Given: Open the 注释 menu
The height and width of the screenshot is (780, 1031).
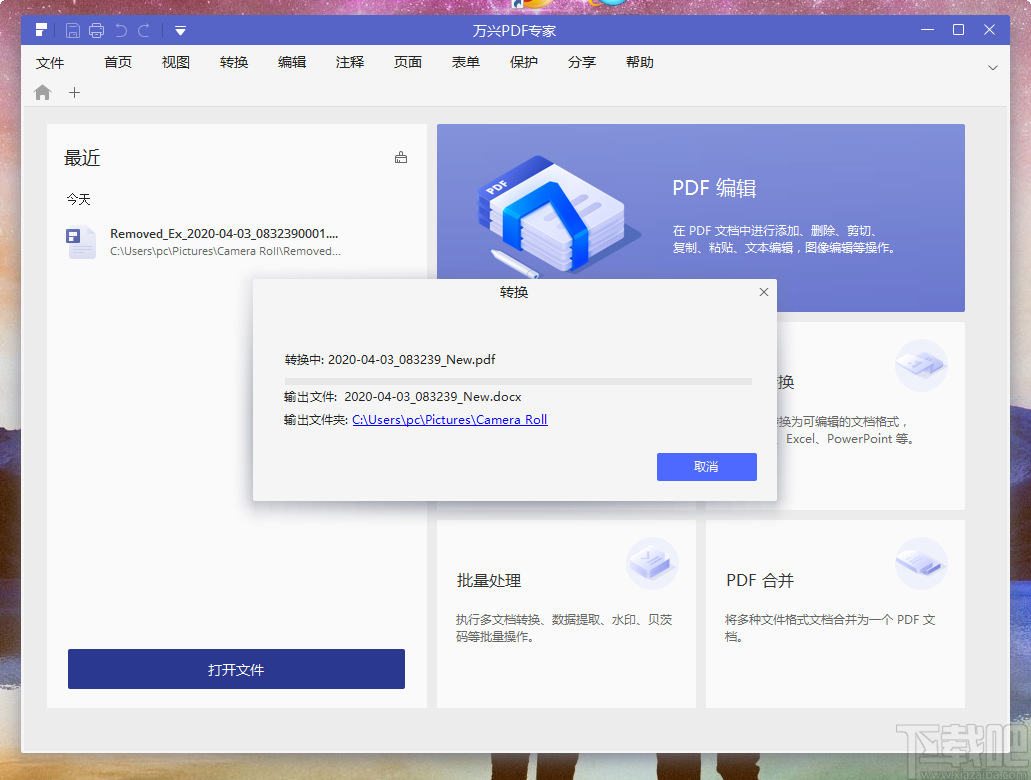Looking at the screenshot, I should 349,62.
